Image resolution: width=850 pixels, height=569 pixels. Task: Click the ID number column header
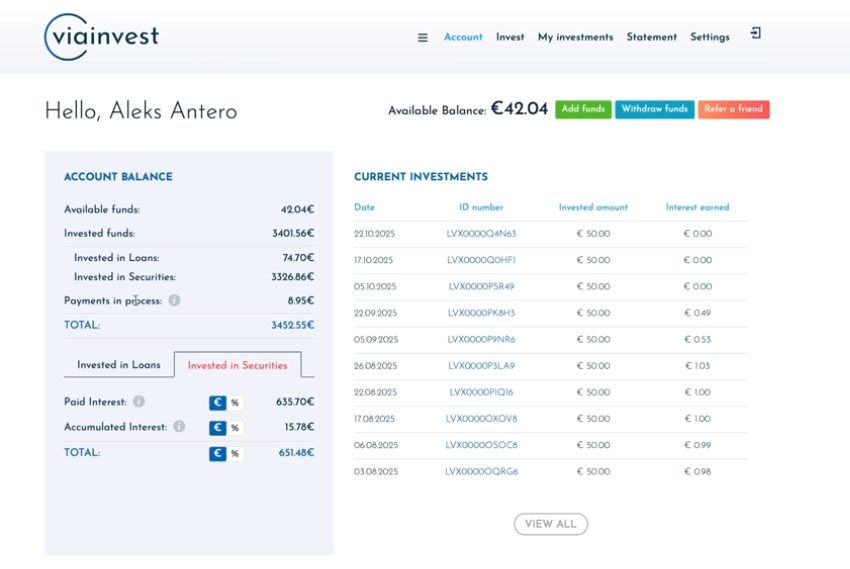pyautogui.click(x=481, y=207)
